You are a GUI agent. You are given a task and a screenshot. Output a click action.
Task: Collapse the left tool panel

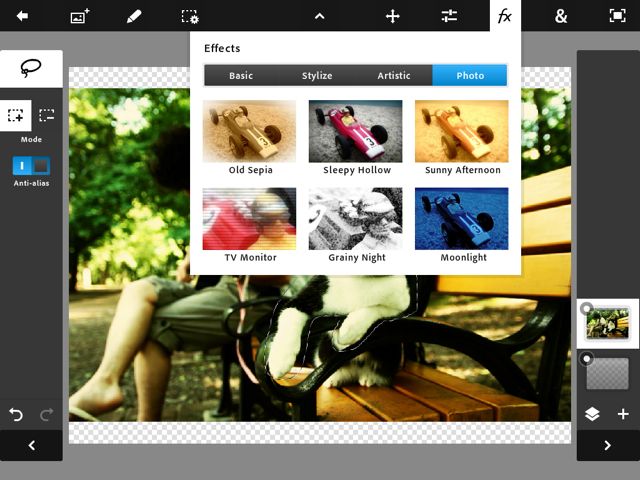point(31,445)
